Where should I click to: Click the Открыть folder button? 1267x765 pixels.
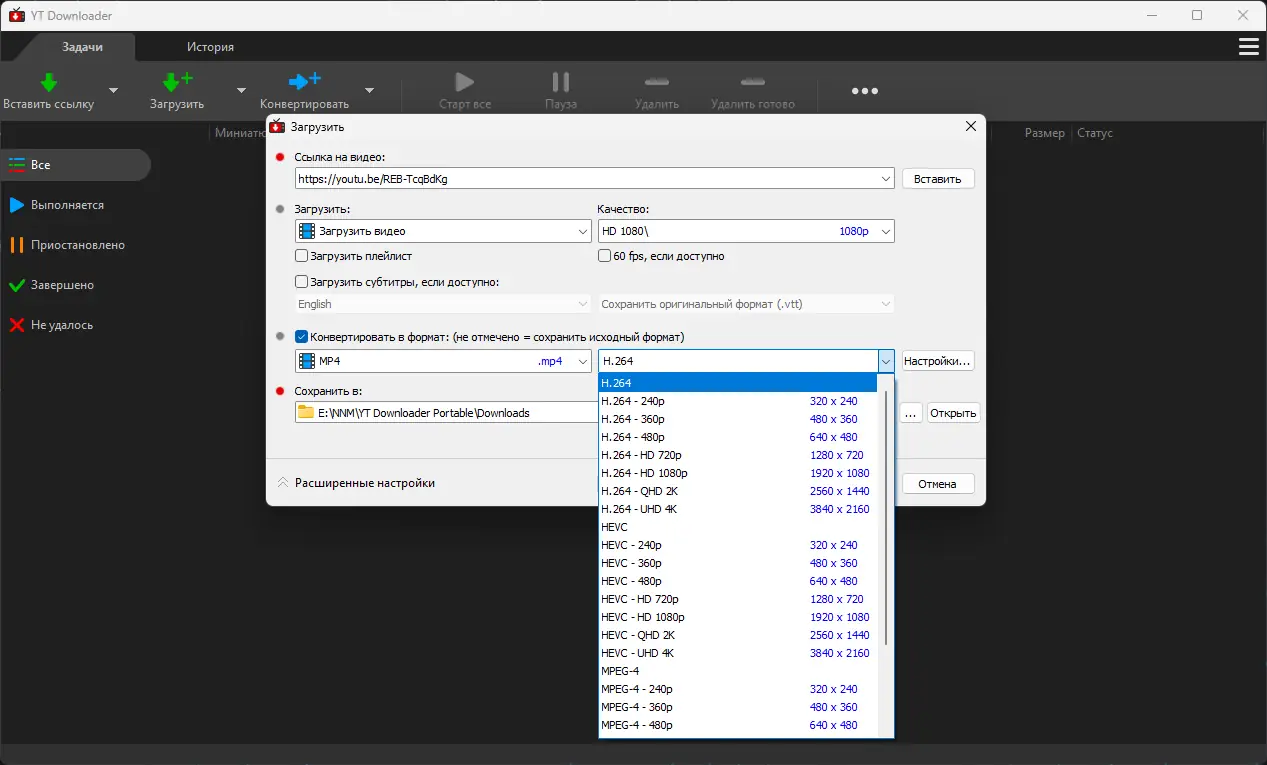tap(953, 413)
